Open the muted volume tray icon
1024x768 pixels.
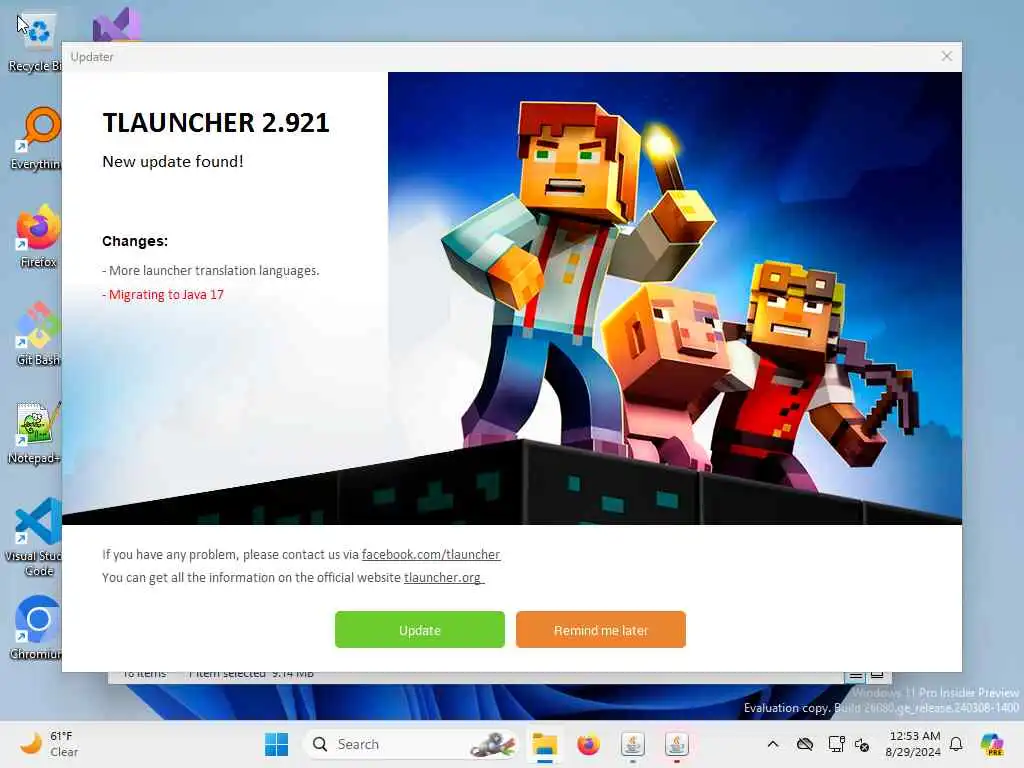tap(862, 744)
